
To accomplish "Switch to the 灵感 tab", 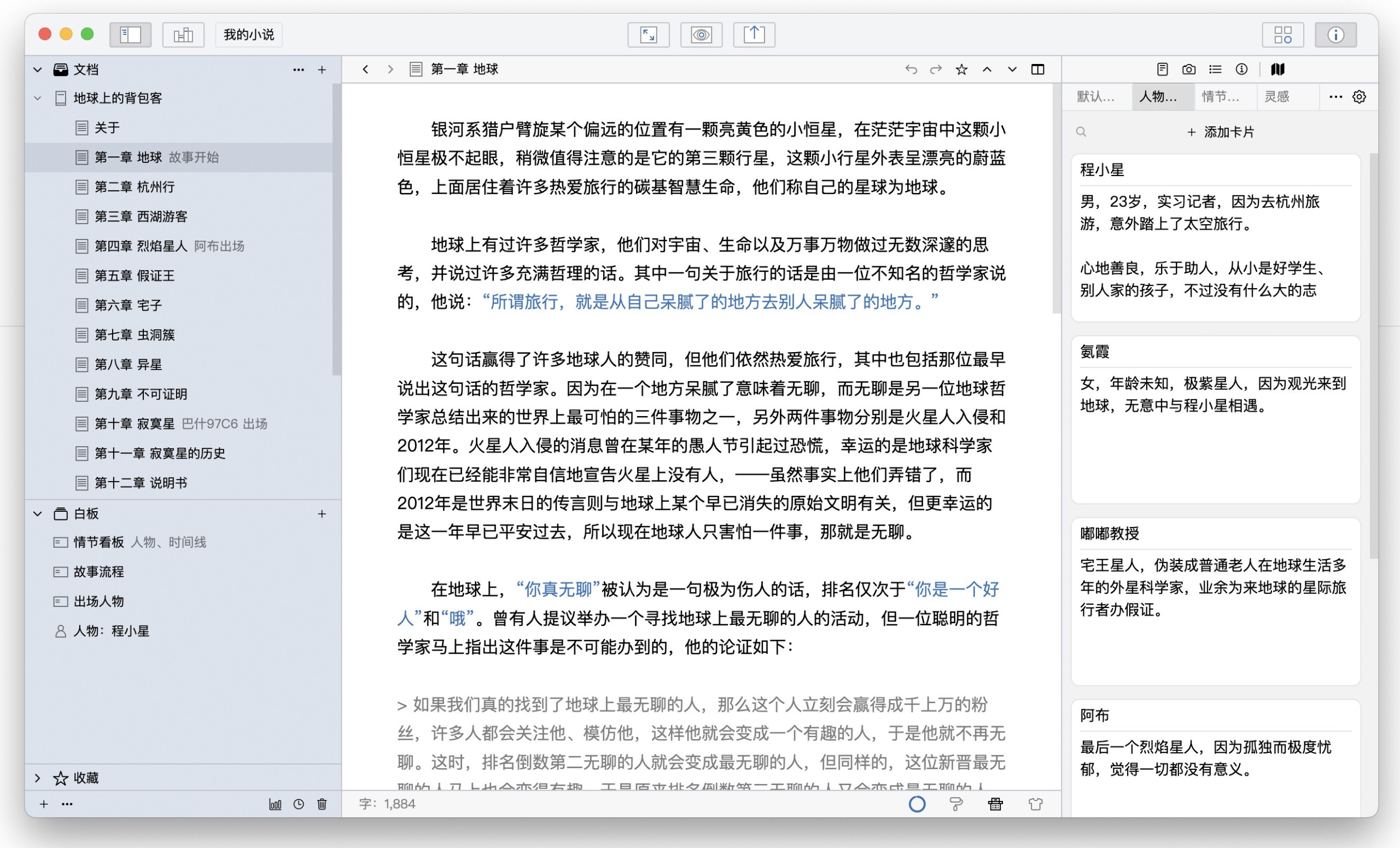I will [x=1276, y=97].
